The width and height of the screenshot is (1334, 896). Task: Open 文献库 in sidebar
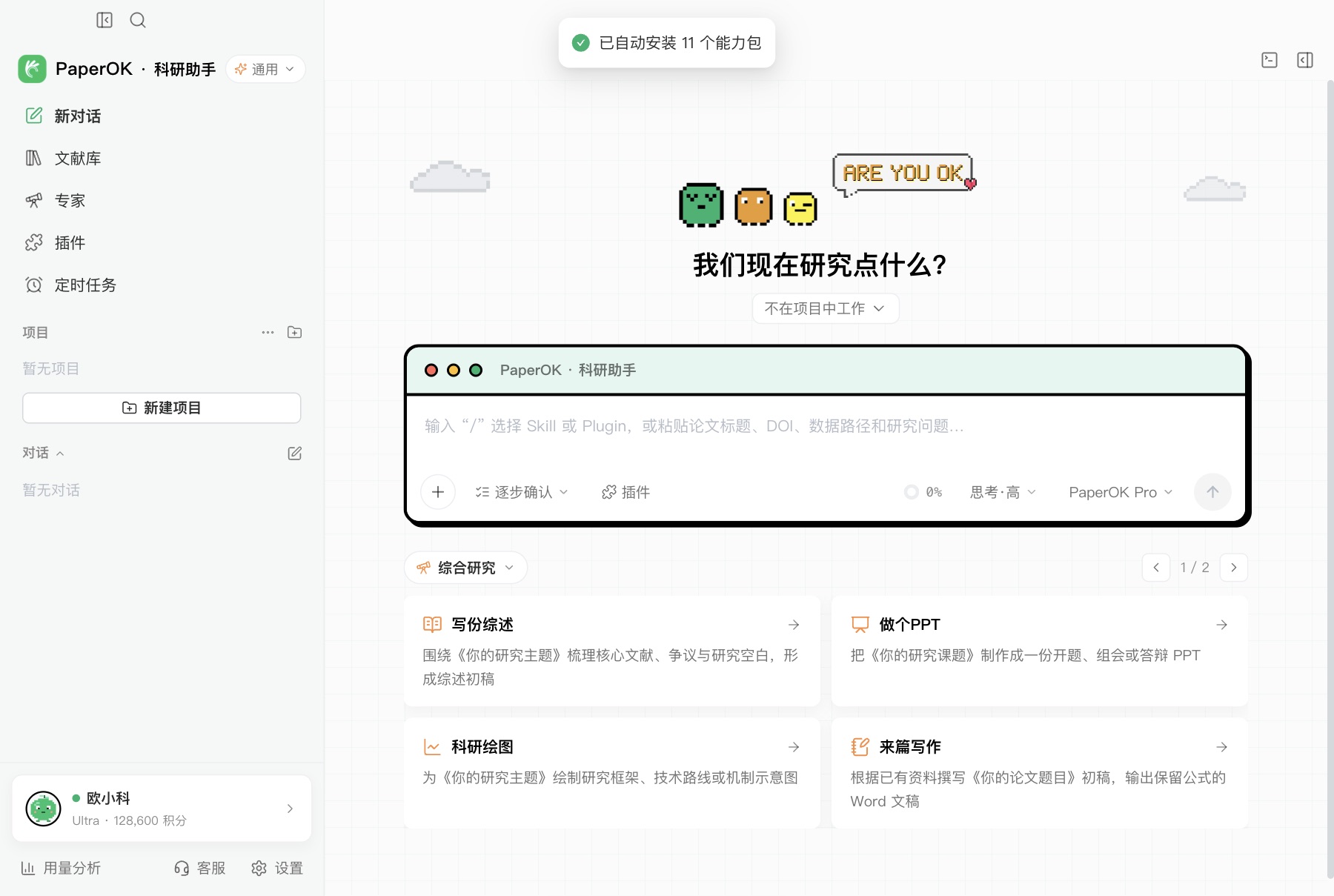(x=162, y=158)
